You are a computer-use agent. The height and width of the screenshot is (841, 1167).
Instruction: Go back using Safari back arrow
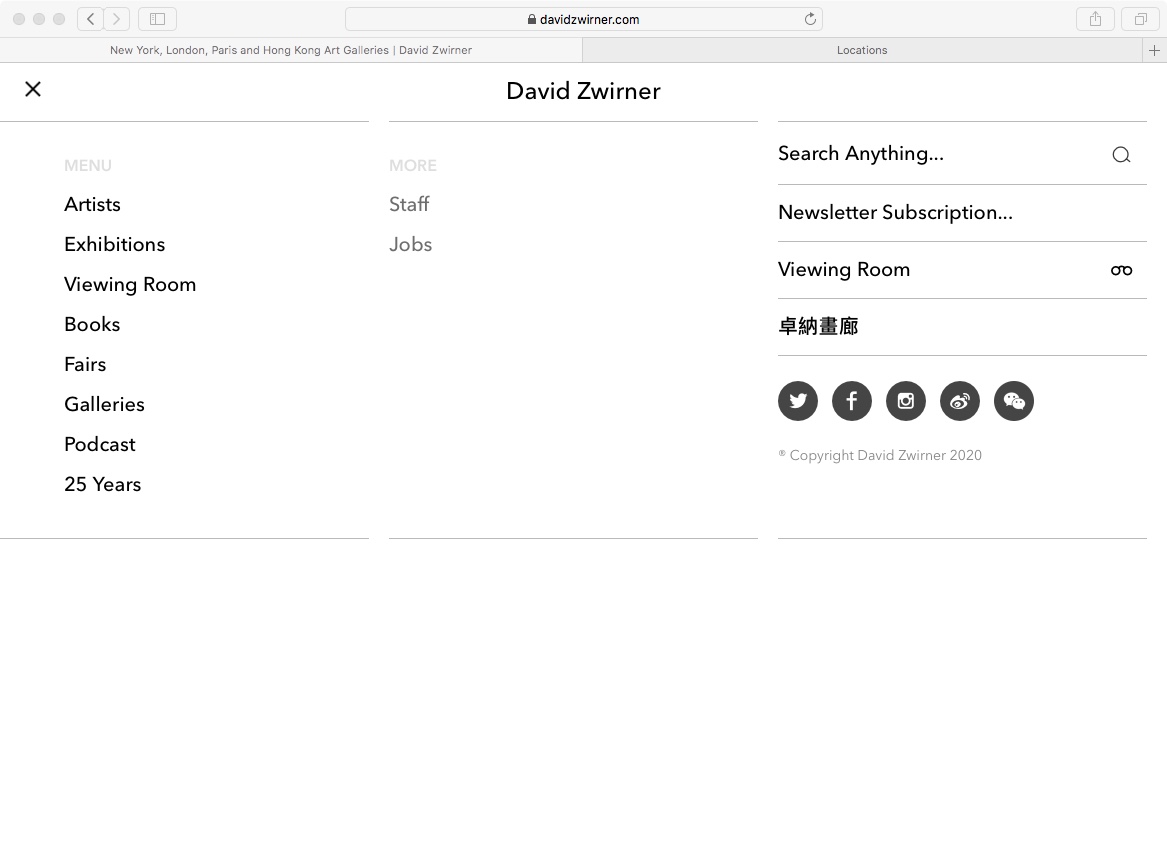tap(91, 19)
